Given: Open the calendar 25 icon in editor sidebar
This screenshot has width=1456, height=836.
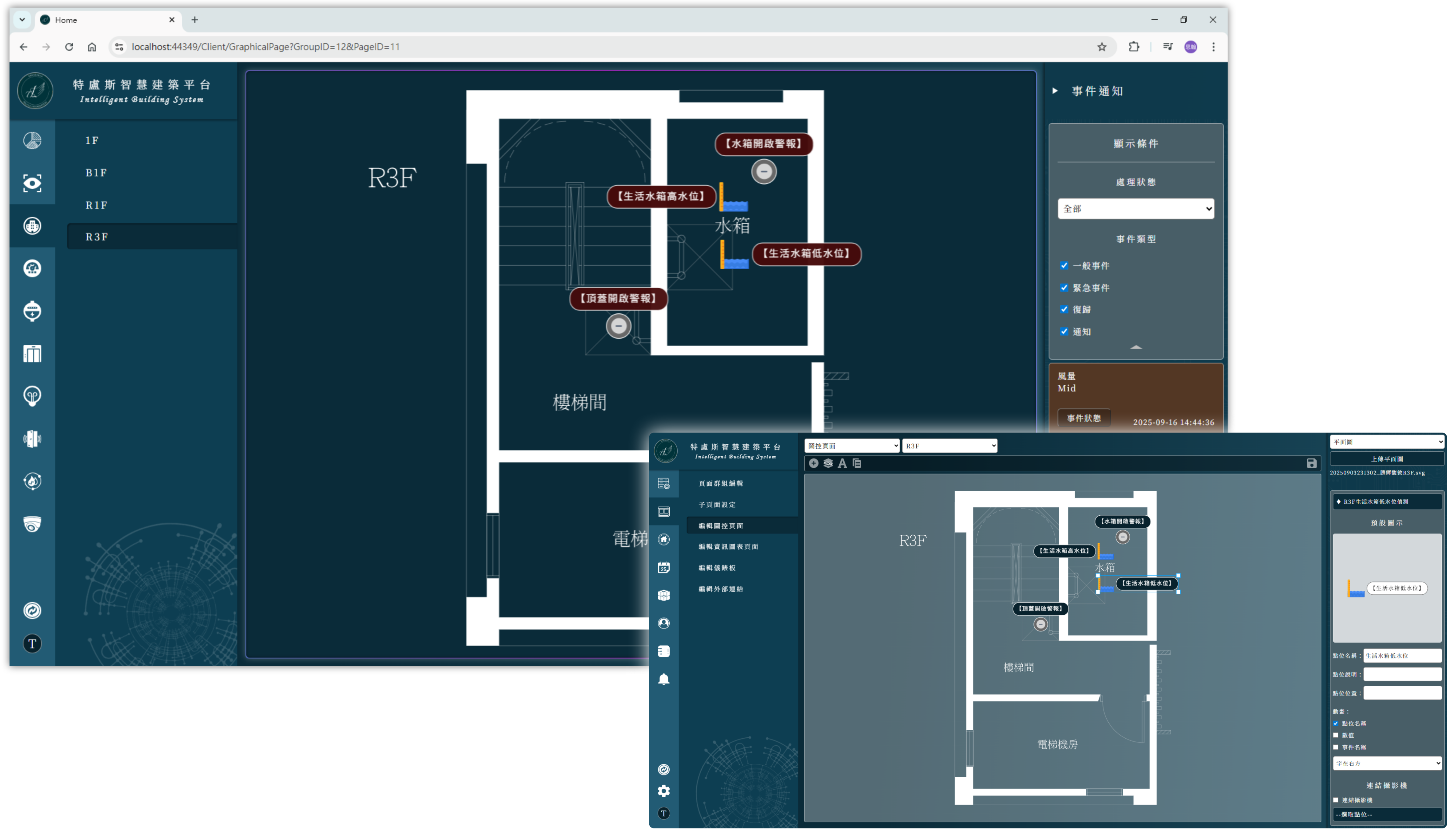Looking at the screenshot, I should click(664, 567).
